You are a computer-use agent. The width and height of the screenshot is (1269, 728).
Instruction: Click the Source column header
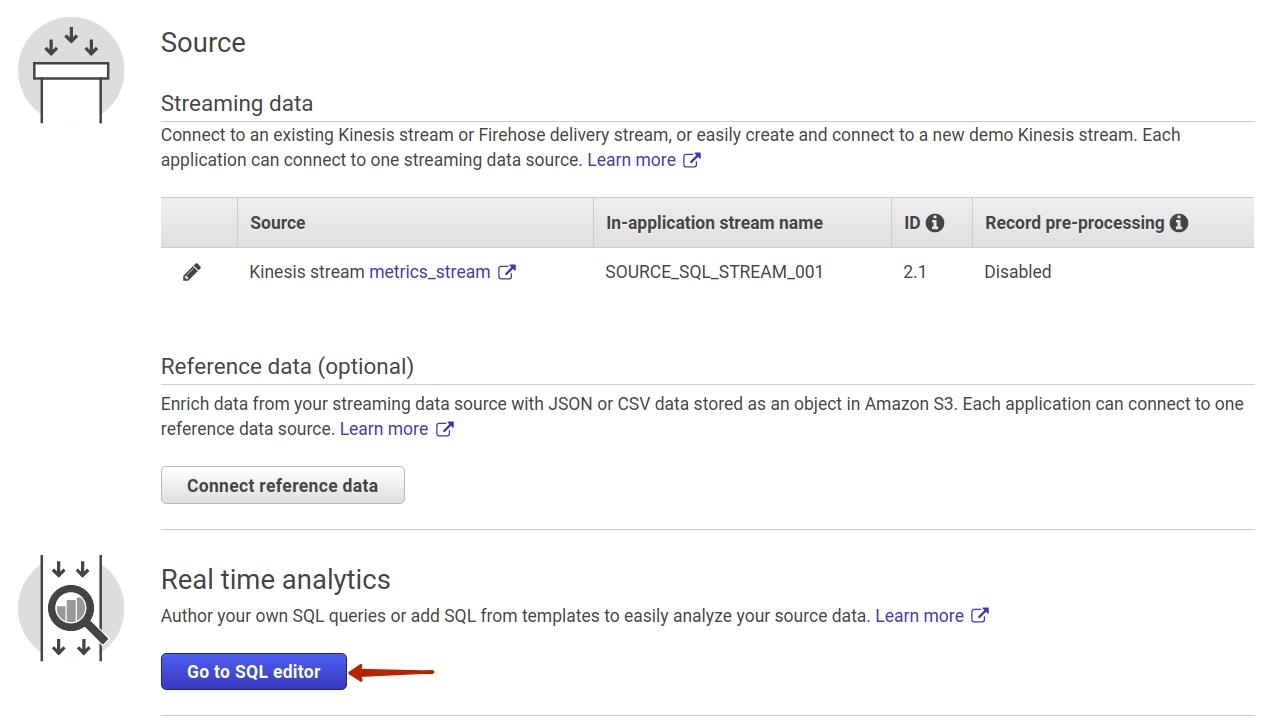(278, 223)
